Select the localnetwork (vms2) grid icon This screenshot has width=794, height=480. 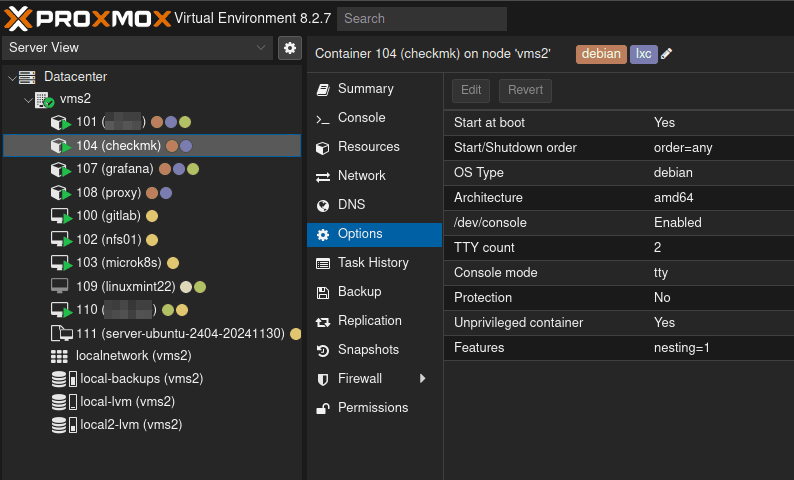60,356
